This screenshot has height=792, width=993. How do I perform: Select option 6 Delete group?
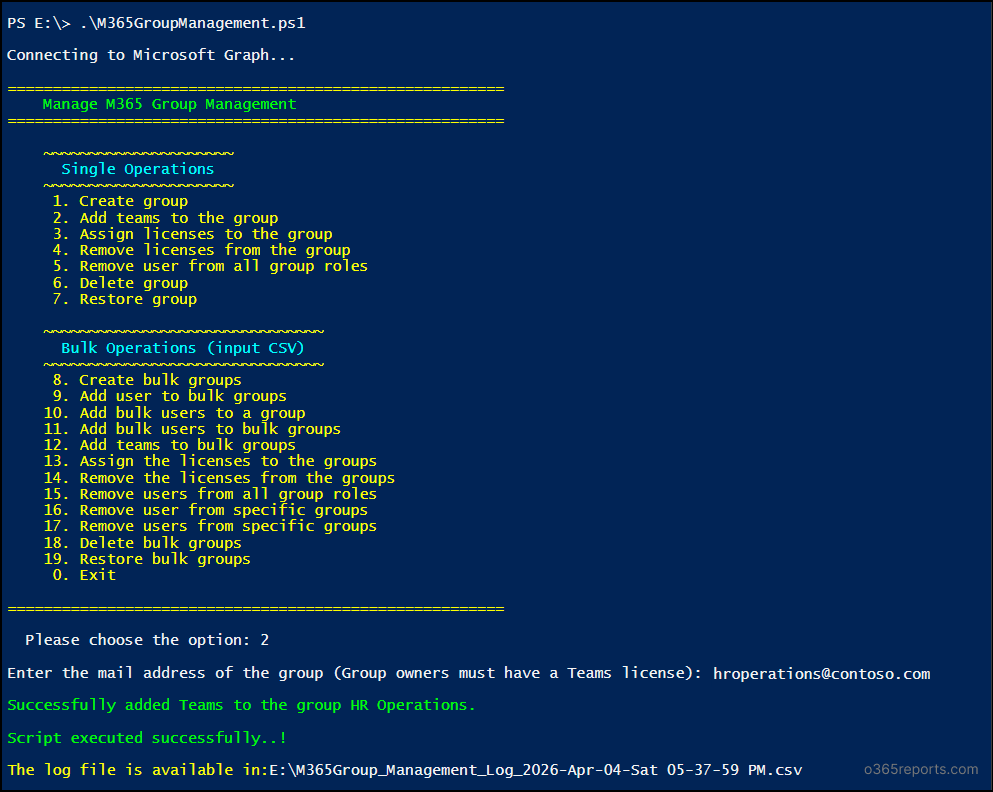130,282
